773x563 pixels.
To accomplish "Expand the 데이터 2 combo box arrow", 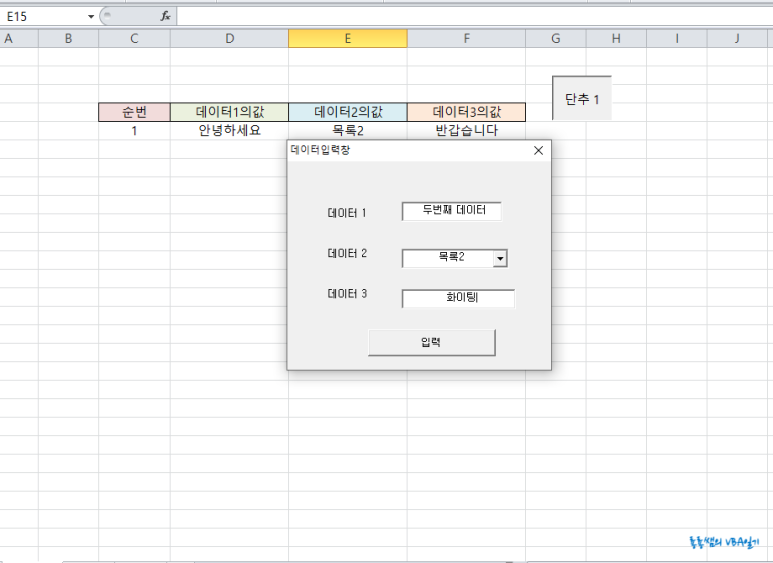I will (501, 259).
